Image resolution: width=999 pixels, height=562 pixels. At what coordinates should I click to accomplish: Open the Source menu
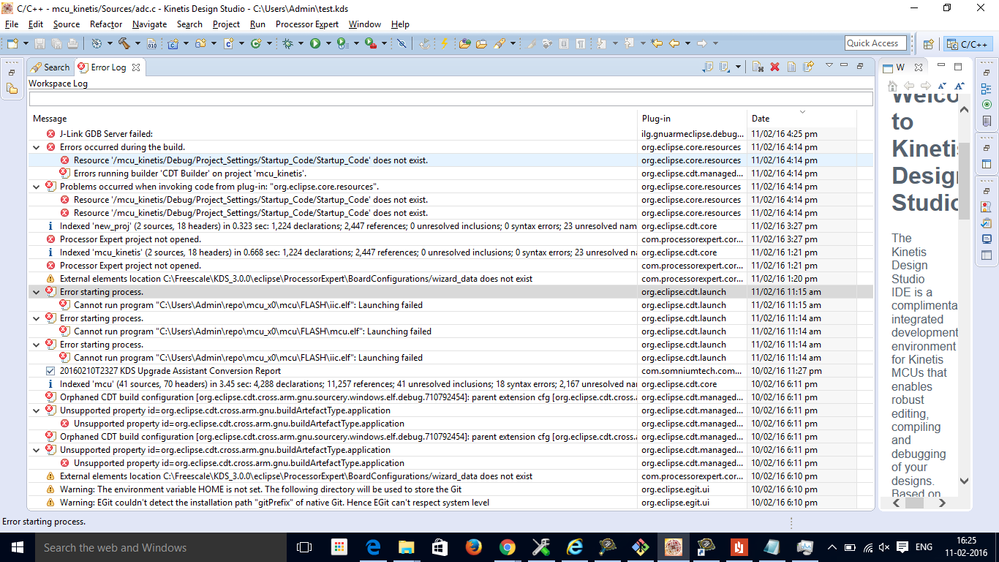pos(66,24)
